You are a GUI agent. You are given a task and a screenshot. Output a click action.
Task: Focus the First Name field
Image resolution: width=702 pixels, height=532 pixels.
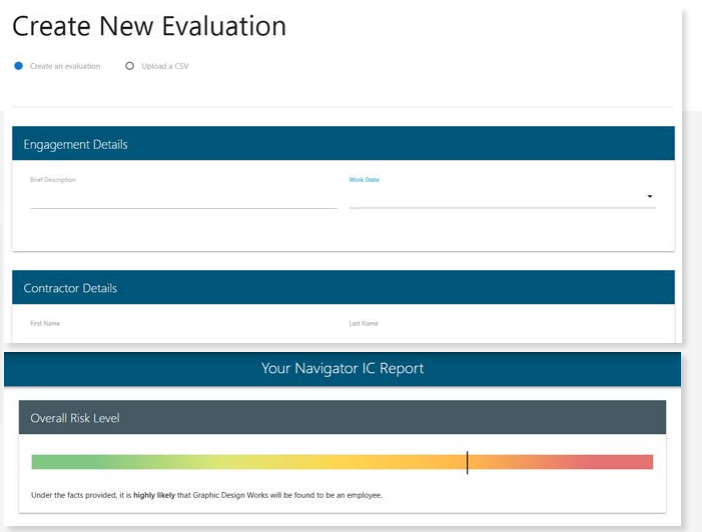pyautogui.click(x=184, y=332)
